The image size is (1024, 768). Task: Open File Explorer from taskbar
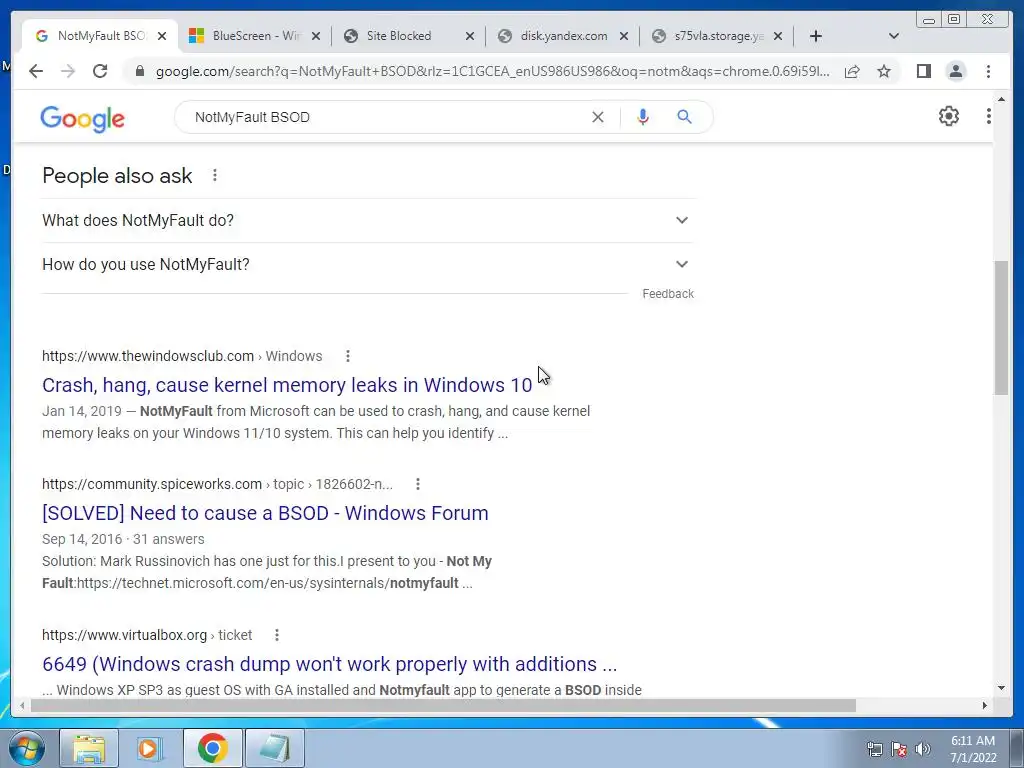pos(89,748)
